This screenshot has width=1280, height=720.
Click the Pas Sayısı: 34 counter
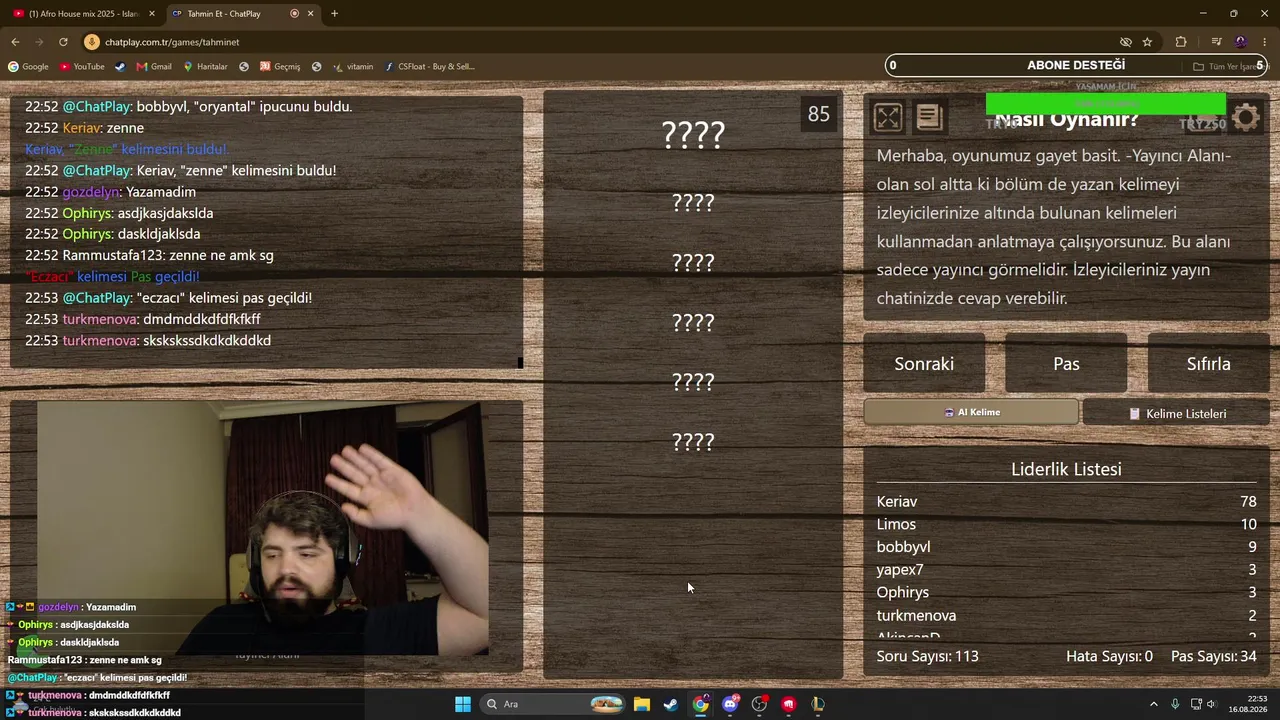pyautogui.click(x=1214, y=656)
